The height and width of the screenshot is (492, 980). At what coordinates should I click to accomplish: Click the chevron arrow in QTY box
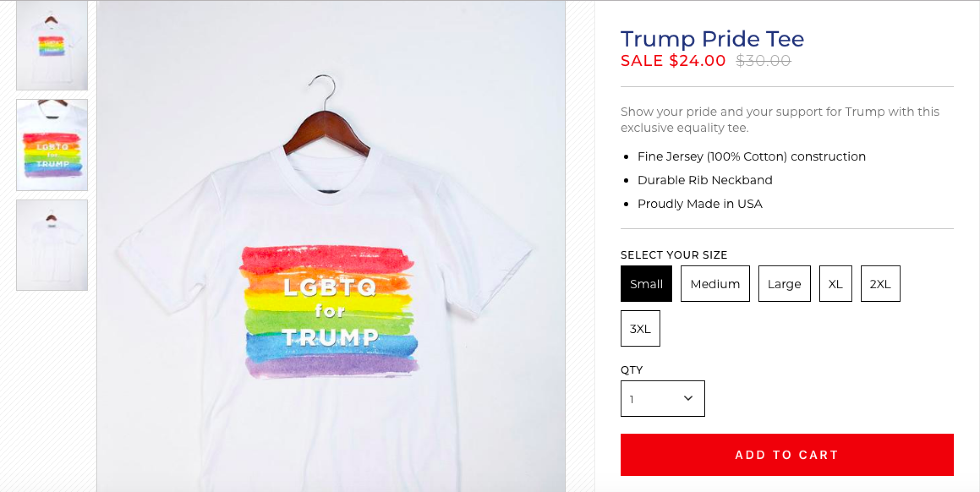pyautogui.click(x=688, y=398)
